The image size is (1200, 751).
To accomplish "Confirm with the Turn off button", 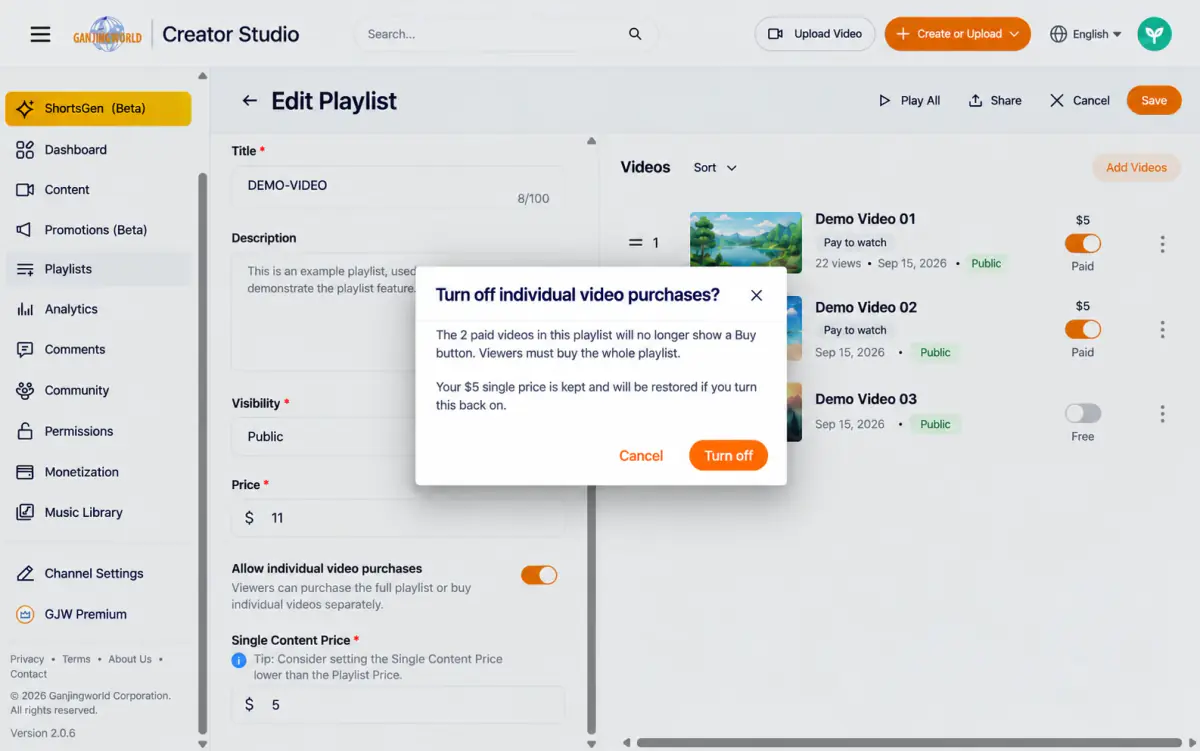I will click(728, 456).
